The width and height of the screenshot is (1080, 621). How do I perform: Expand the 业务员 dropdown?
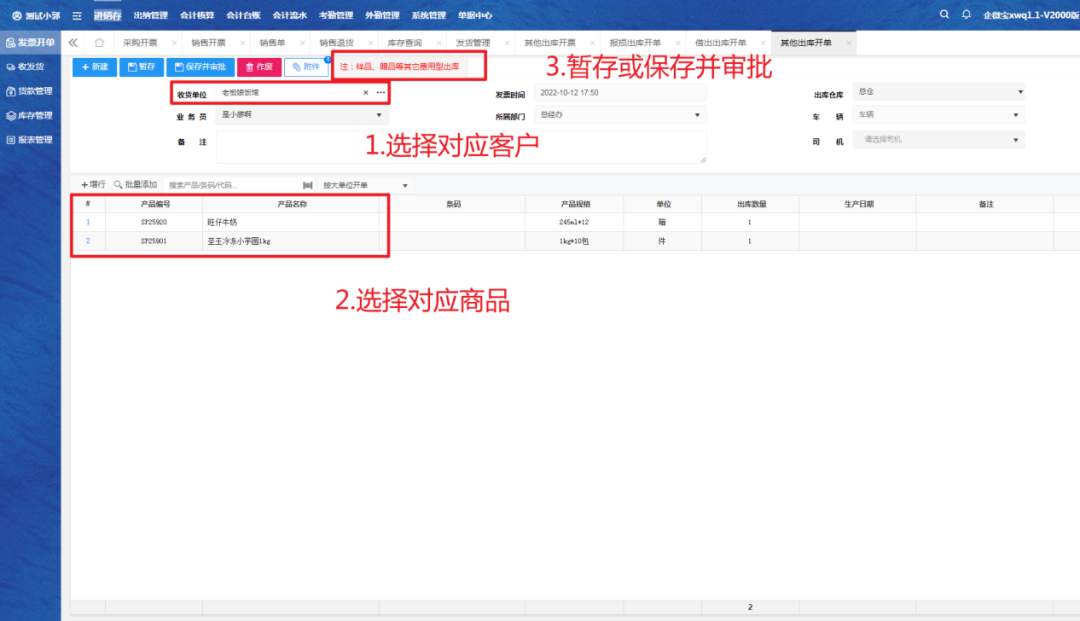click(x=300, y=115)
